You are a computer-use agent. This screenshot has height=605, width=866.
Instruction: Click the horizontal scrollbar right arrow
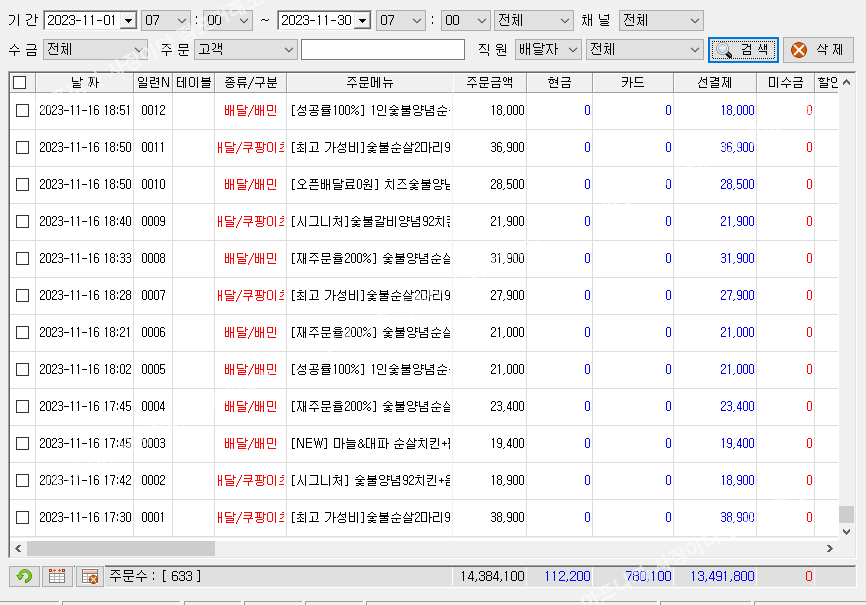829,549
